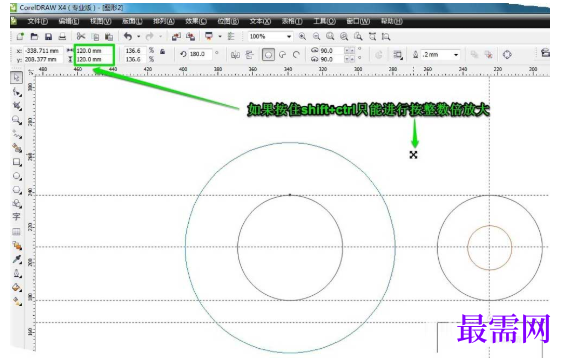The width and height of the screenshot is (569, 360).
Task: Expand the Undo history dropdown arrow
Action: 138,36
